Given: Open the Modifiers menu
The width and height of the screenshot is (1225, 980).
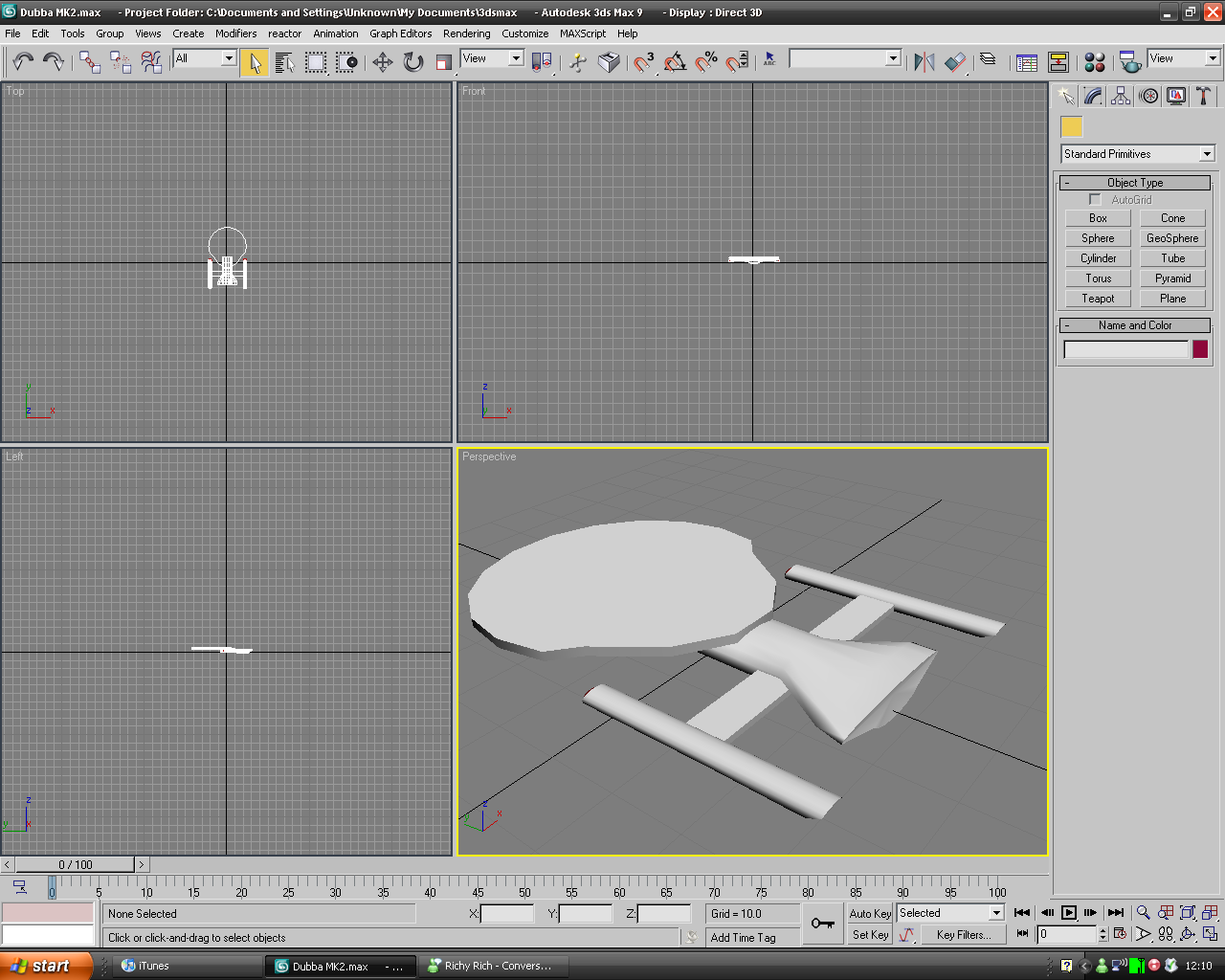Looking at the screenshot, I should coord(235,33).
